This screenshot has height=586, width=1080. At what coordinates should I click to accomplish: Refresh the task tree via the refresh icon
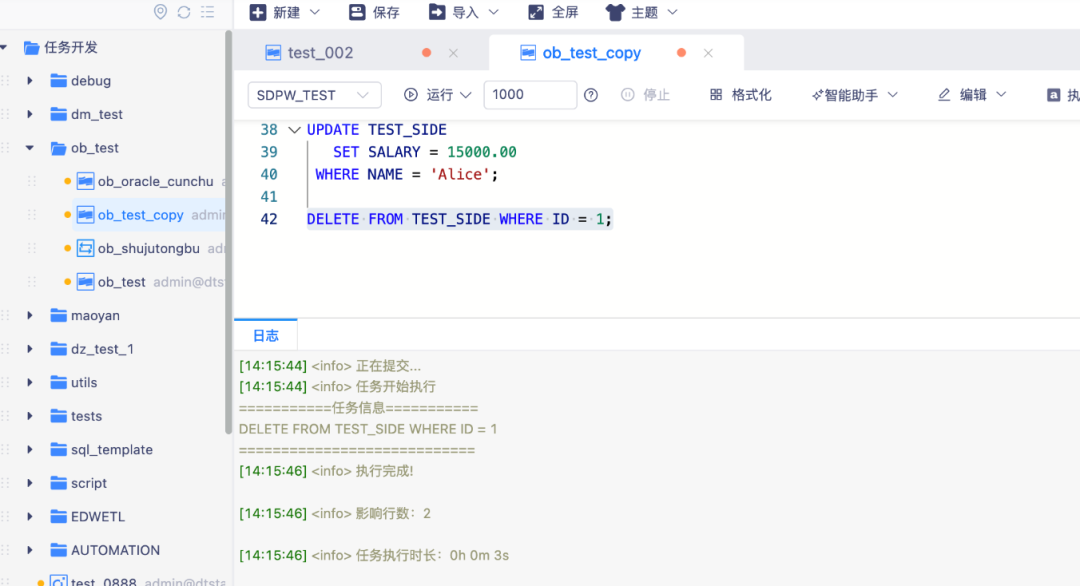pos(184,12)
